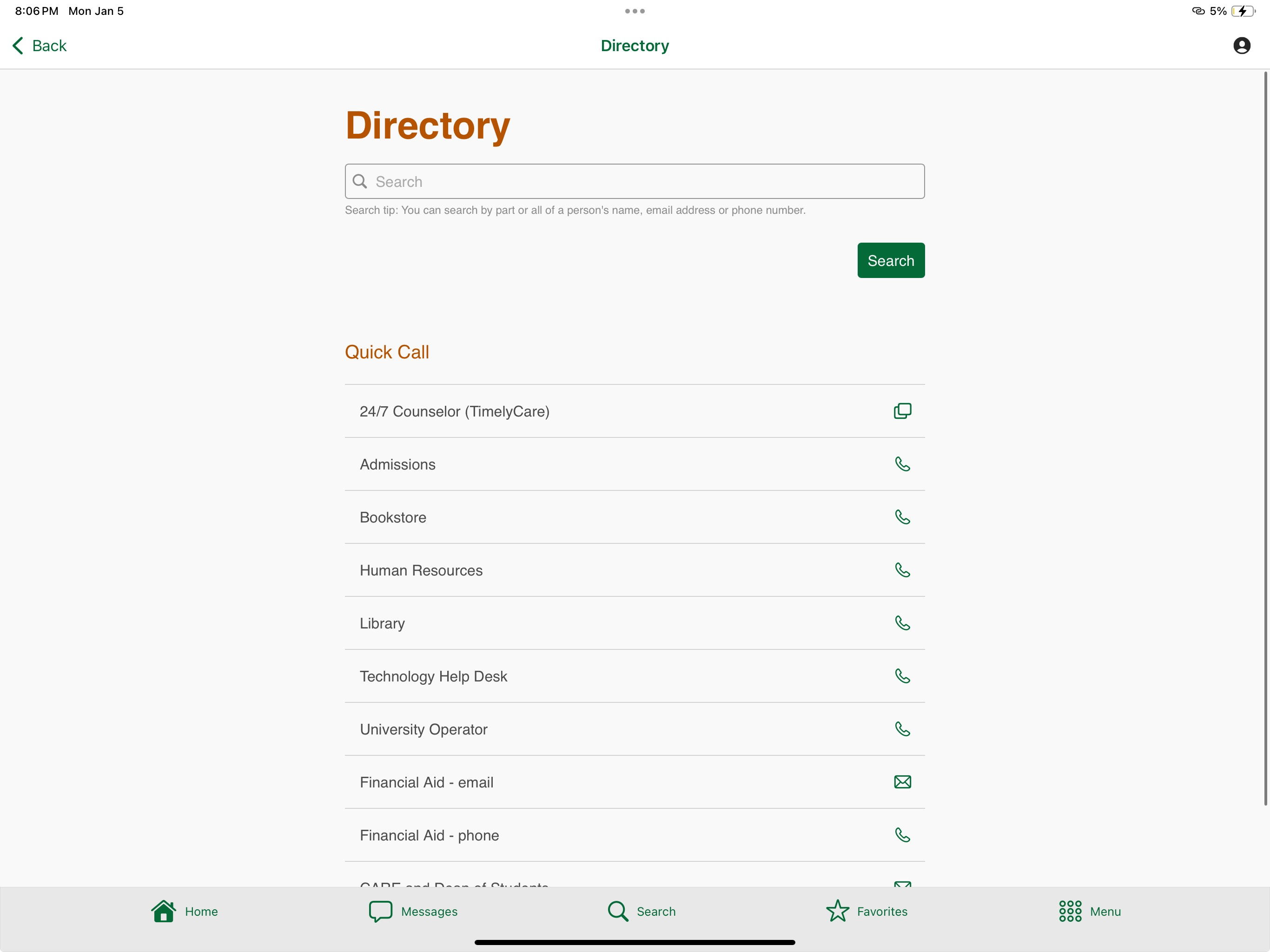Tap the battery status icon
The width and height of the screenshot is (1270, 952).
pyautogui.click(x=1243, y=11)
